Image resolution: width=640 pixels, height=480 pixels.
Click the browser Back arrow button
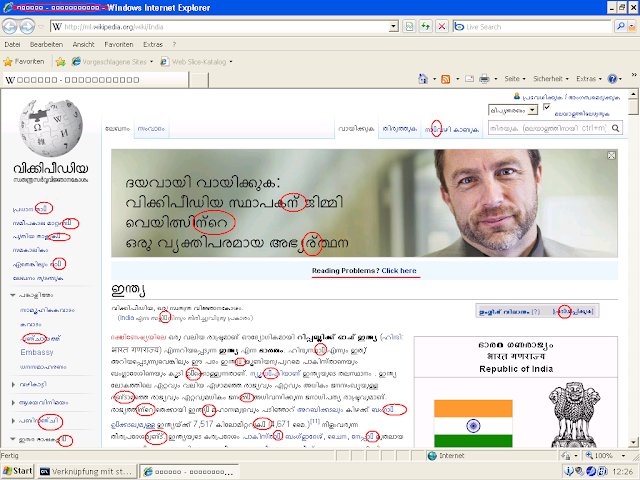pos(10,27)
